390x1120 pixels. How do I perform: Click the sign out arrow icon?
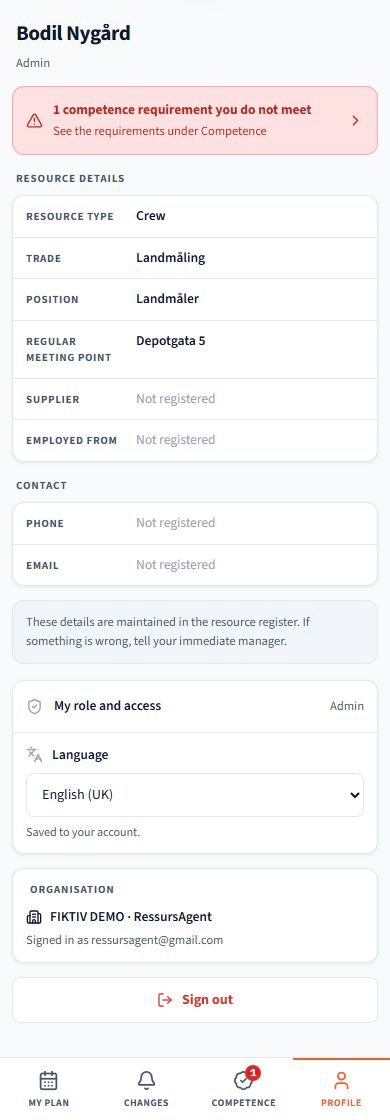[165, 999]
